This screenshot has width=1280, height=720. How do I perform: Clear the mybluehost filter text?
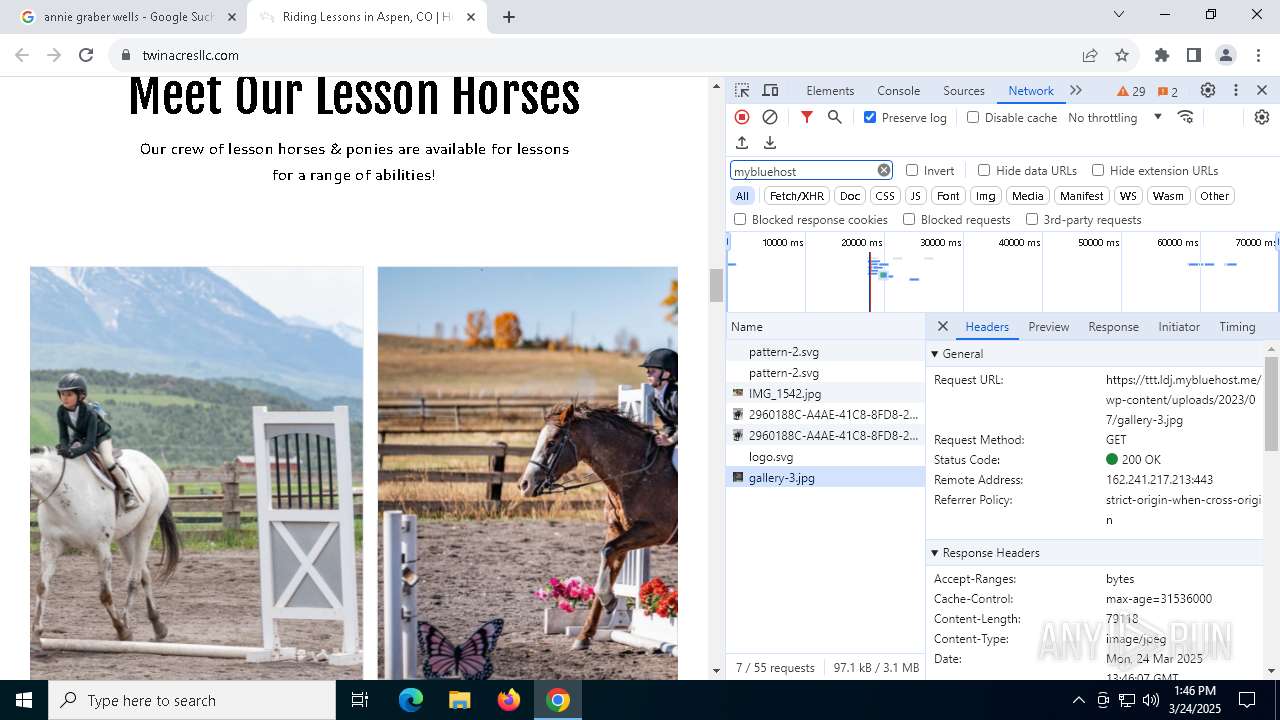pyautogui.click(x=884, y=171)
